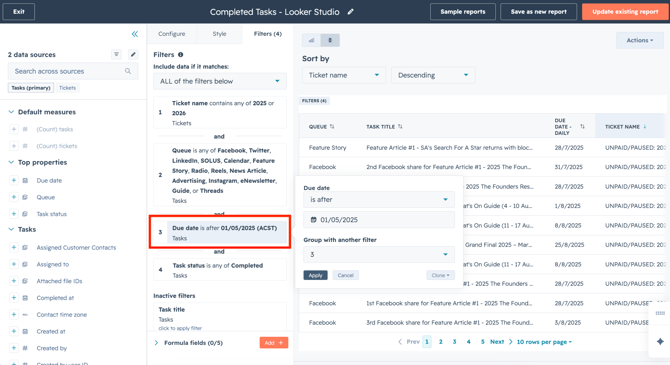Add the (Count) tickets measure

pyautogui.click(x=14, y=146)
